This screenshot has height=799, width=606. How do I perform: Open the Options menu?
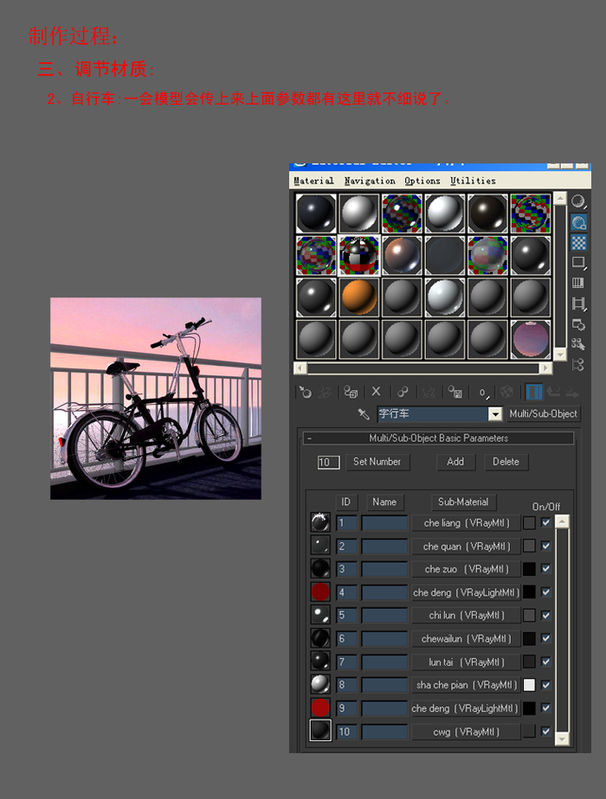(x=422, y=180)
